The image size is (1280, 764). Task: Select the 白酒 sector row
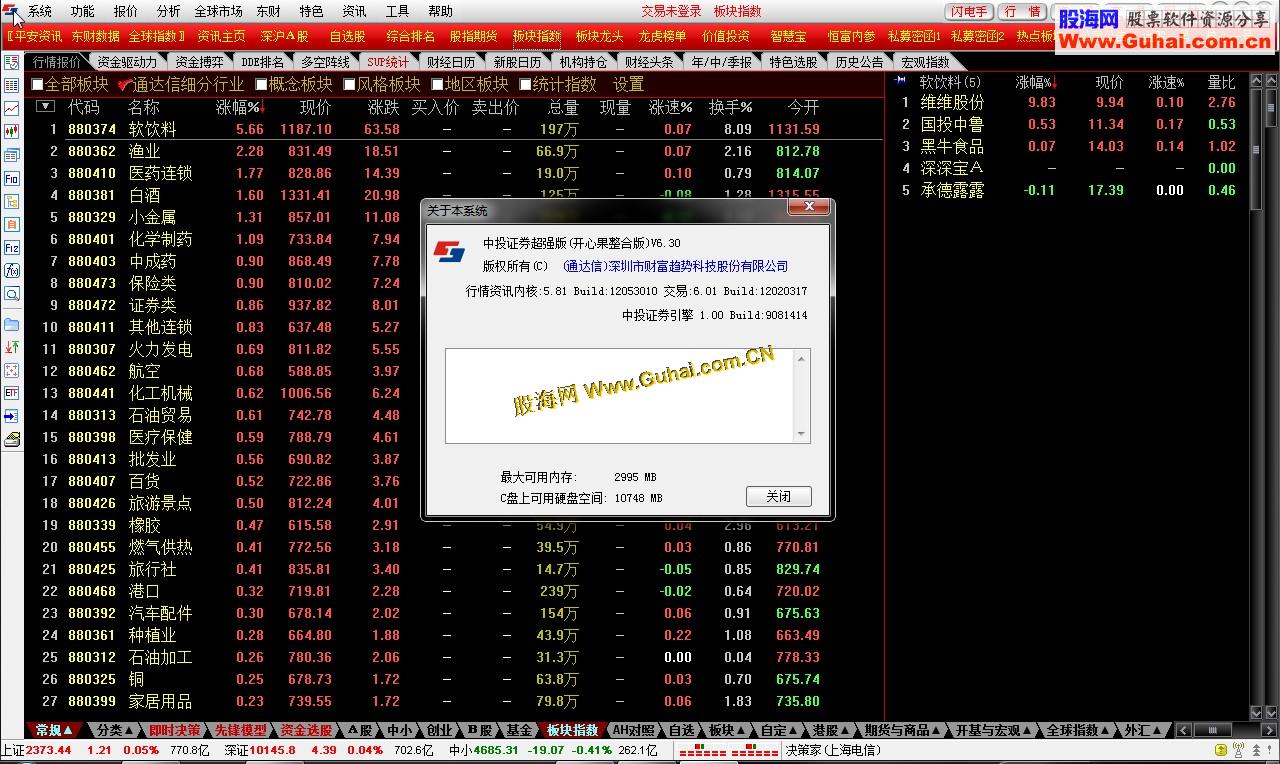[x=456, y=195]
